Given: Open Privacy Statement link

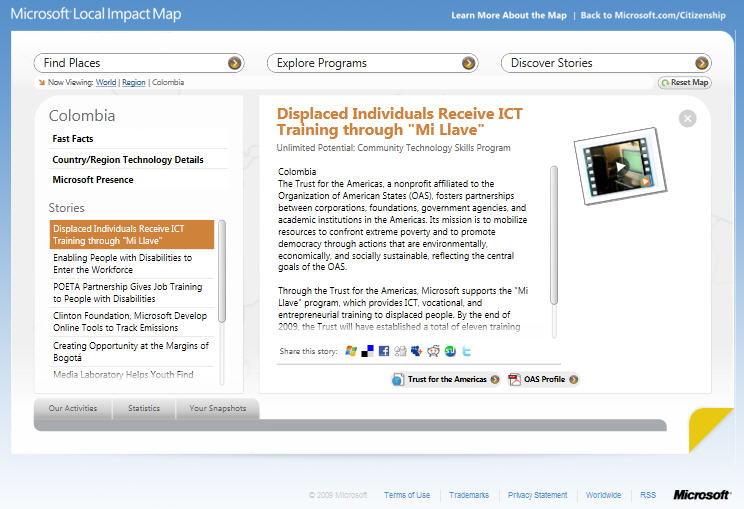Looking at the screenshot, I should 538,495.
